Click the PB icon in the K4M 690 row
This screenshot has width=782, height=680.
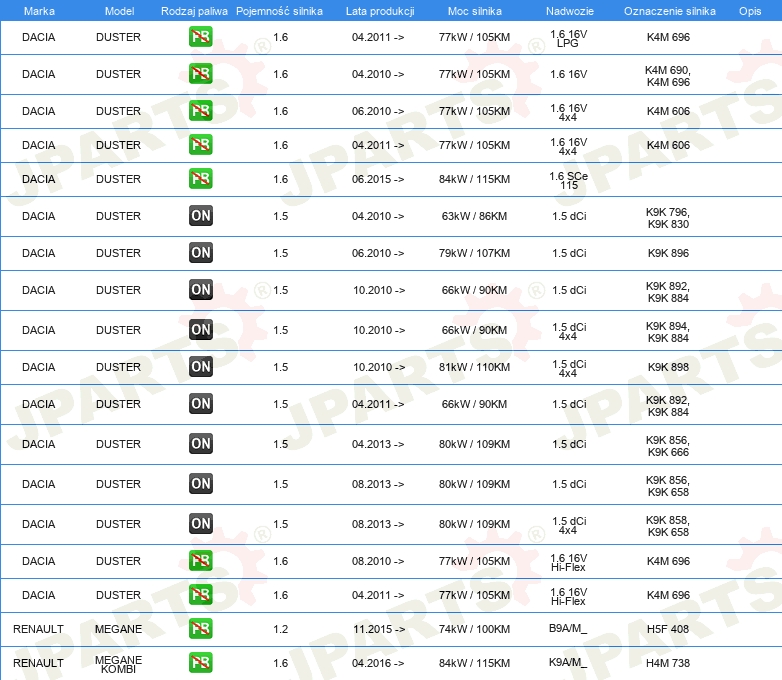[200, 74]
